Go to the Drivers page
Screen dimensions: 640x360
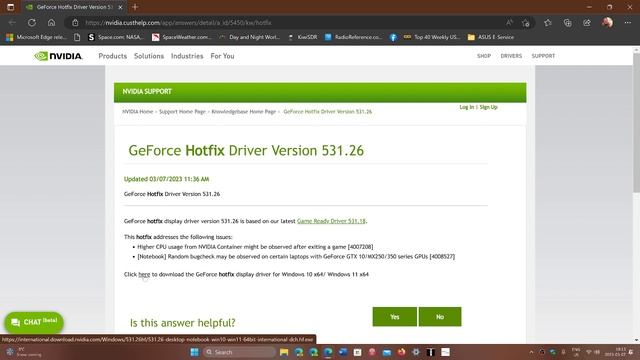click(x=511, y=56)
